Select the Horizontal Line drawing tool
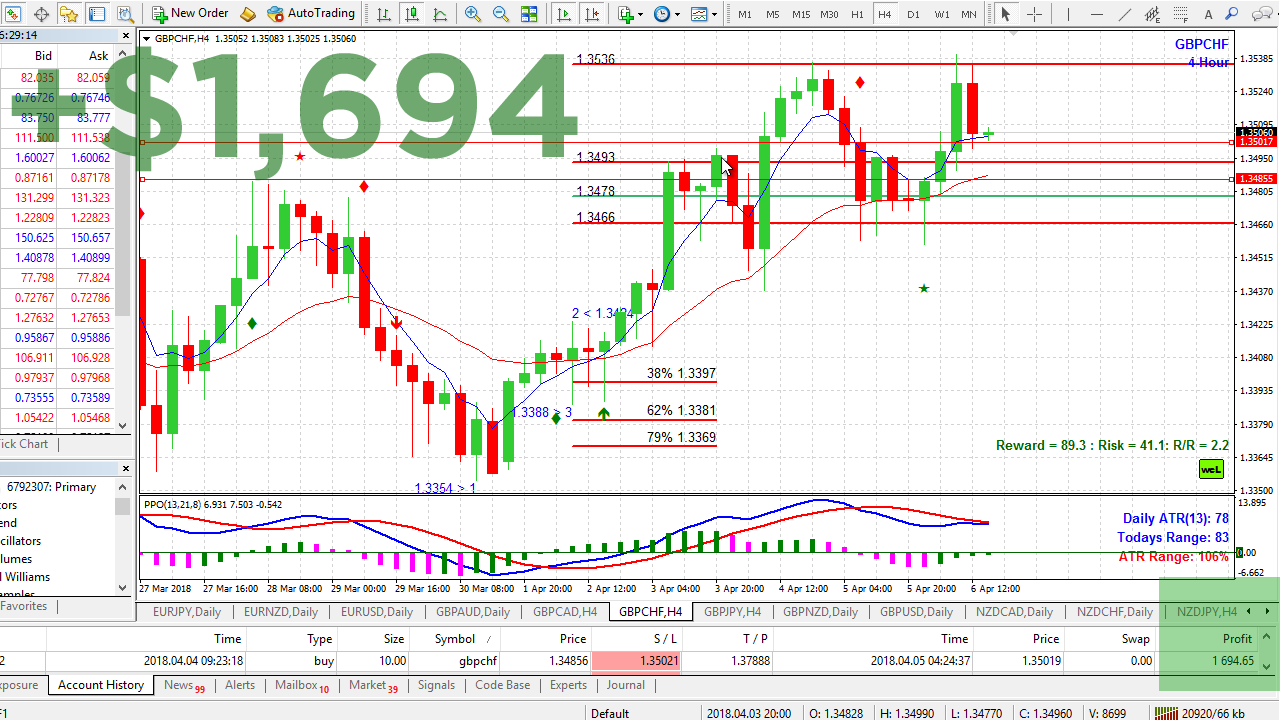Screen dimensions: 1280x720 [x=1098, y=14]
